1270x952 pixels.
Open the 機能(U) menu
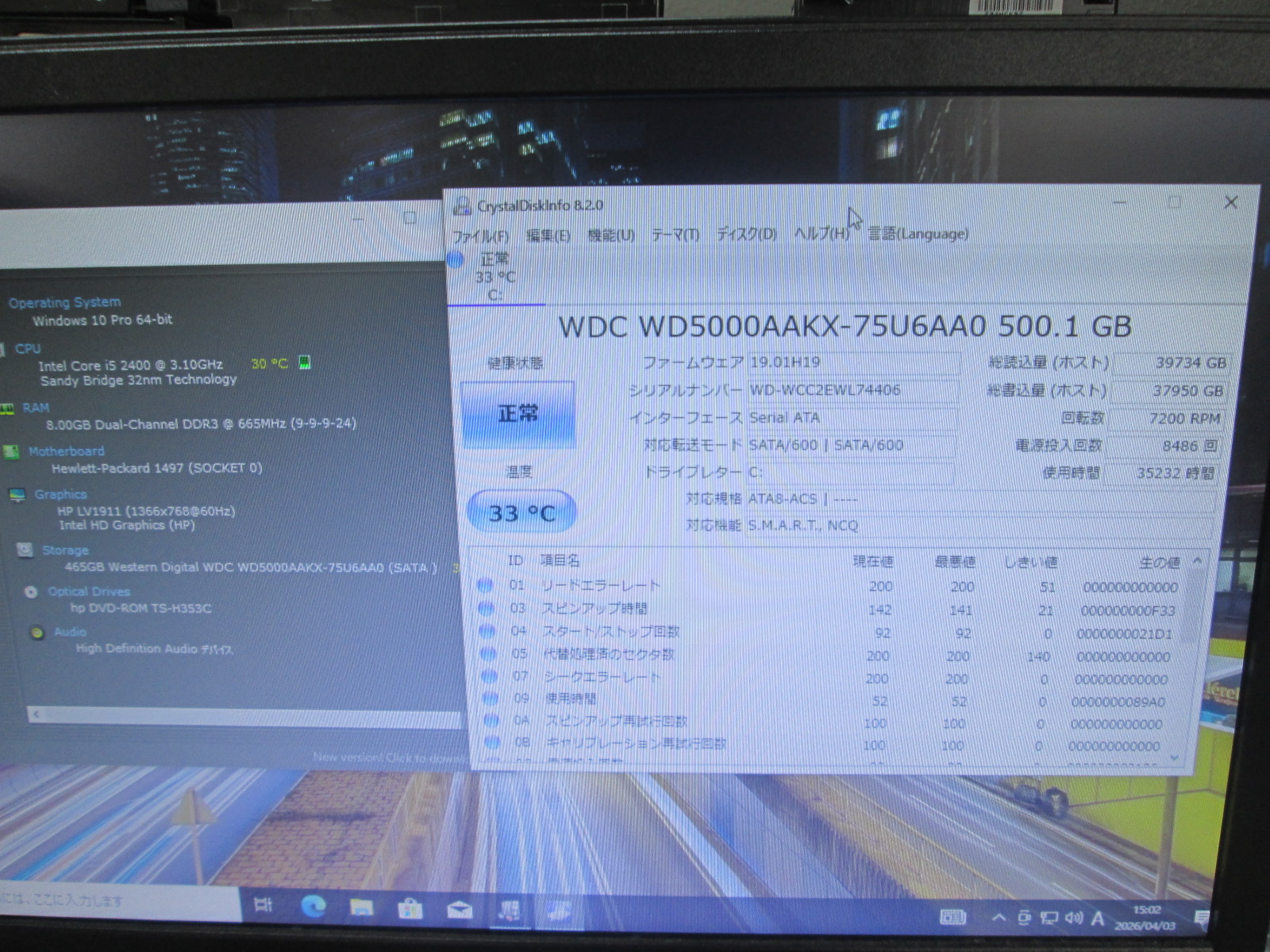610,236
